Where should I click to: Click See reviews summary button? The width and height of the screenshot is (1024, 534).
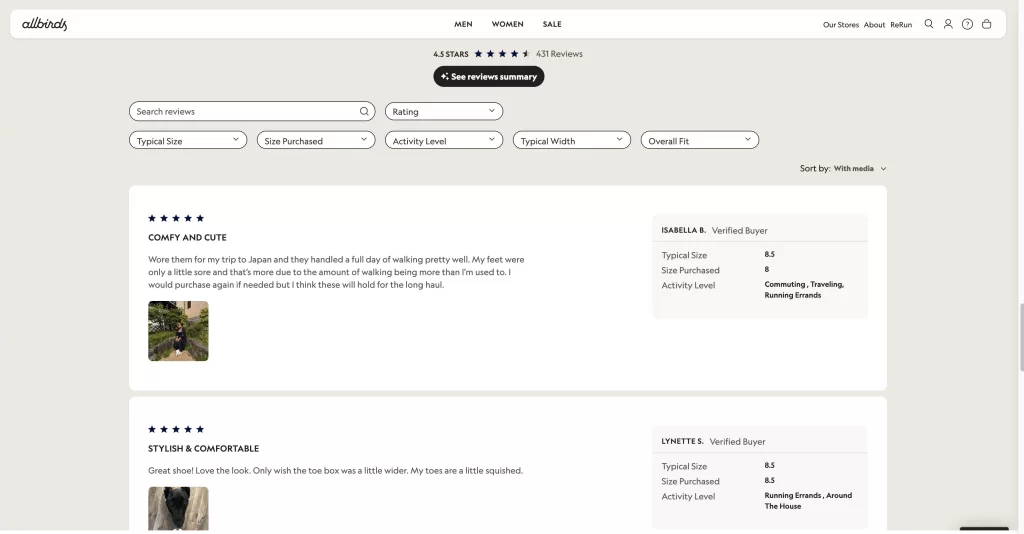[x=488, y=77]
